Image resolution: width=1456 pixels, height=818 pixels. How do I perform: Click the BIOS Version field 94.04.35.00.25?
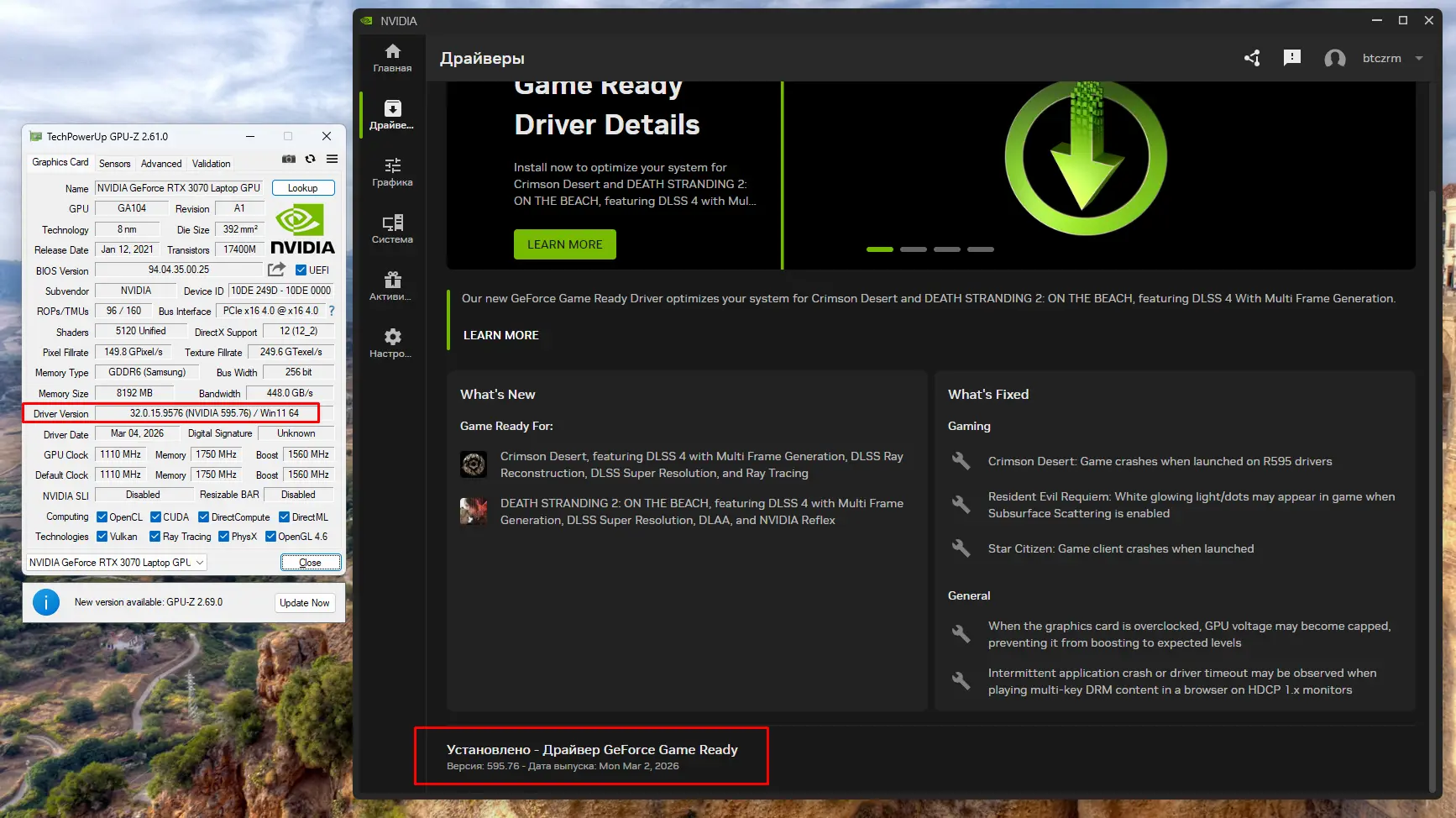tap(179, 270)
